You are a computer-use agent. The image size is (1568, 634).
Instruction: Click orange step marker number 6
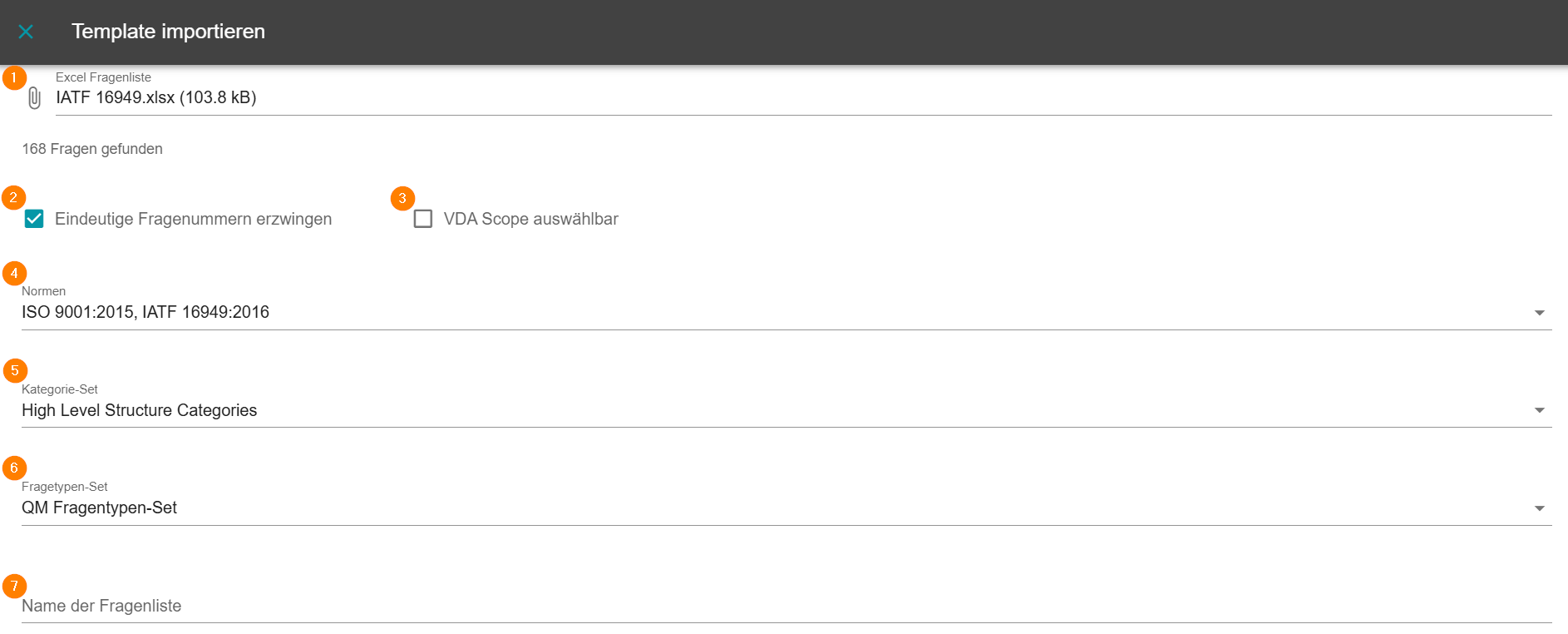[x=14, y=468]
